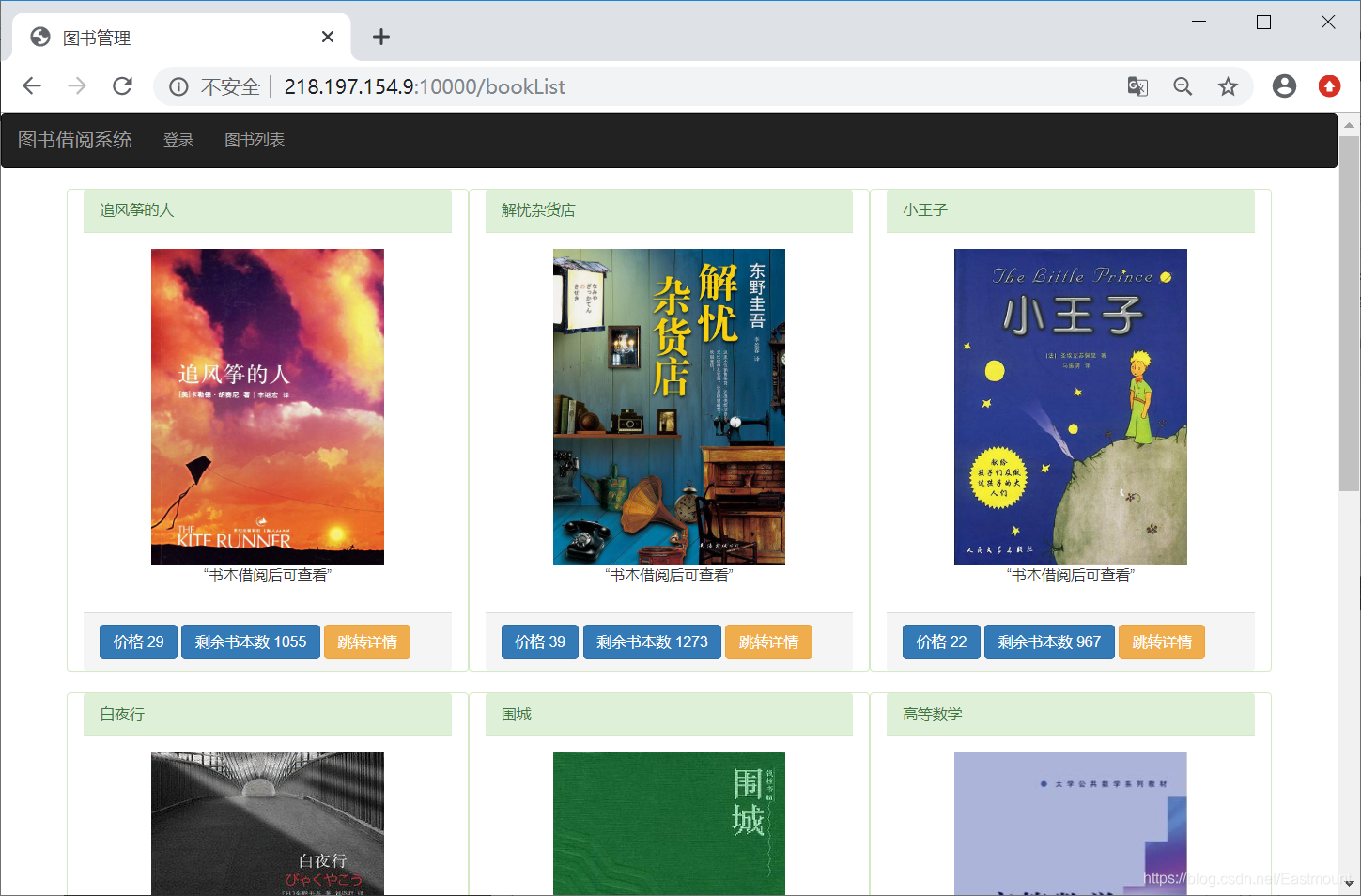Click the 价格 22 button

(x=941, y=642)
